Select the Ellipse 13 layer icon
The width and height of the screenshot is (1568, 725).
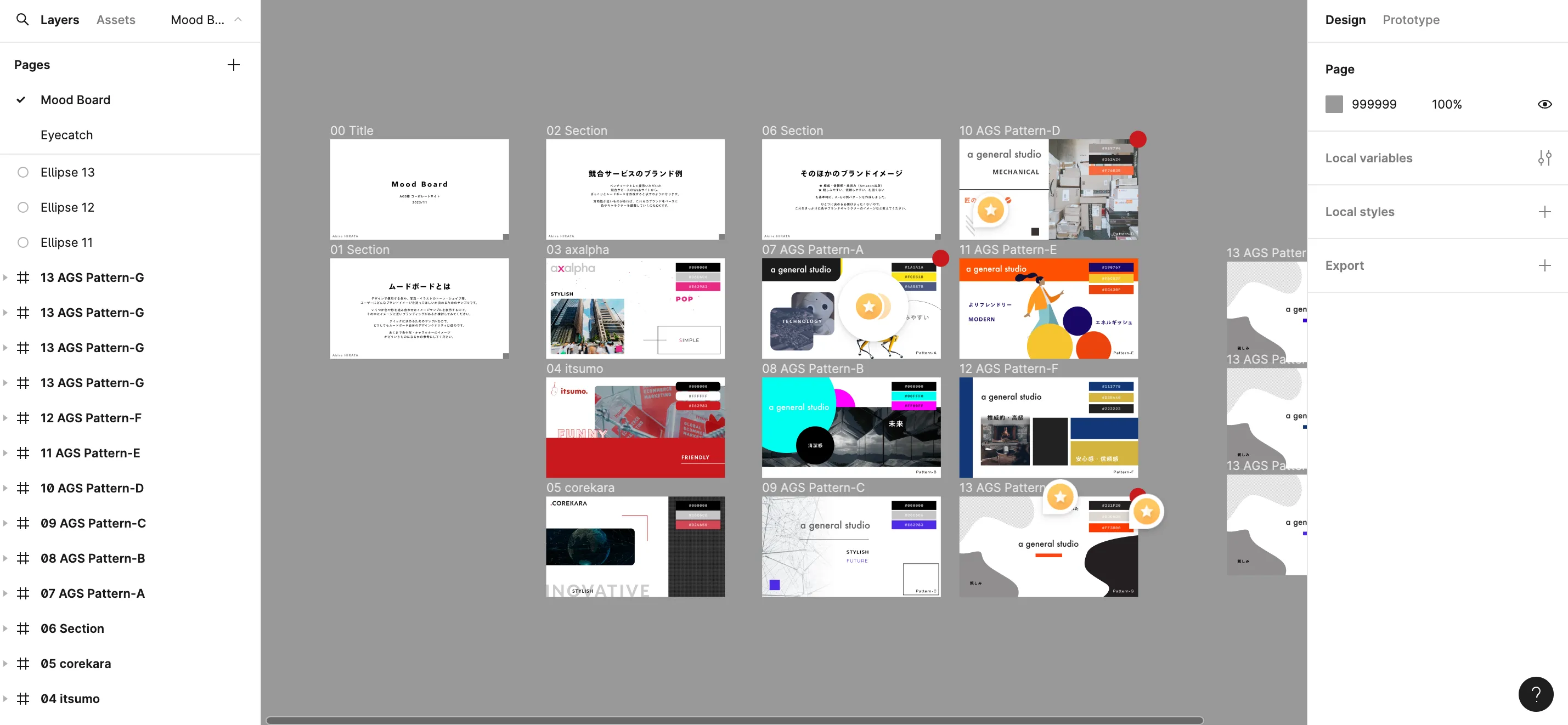click(23, 172)
